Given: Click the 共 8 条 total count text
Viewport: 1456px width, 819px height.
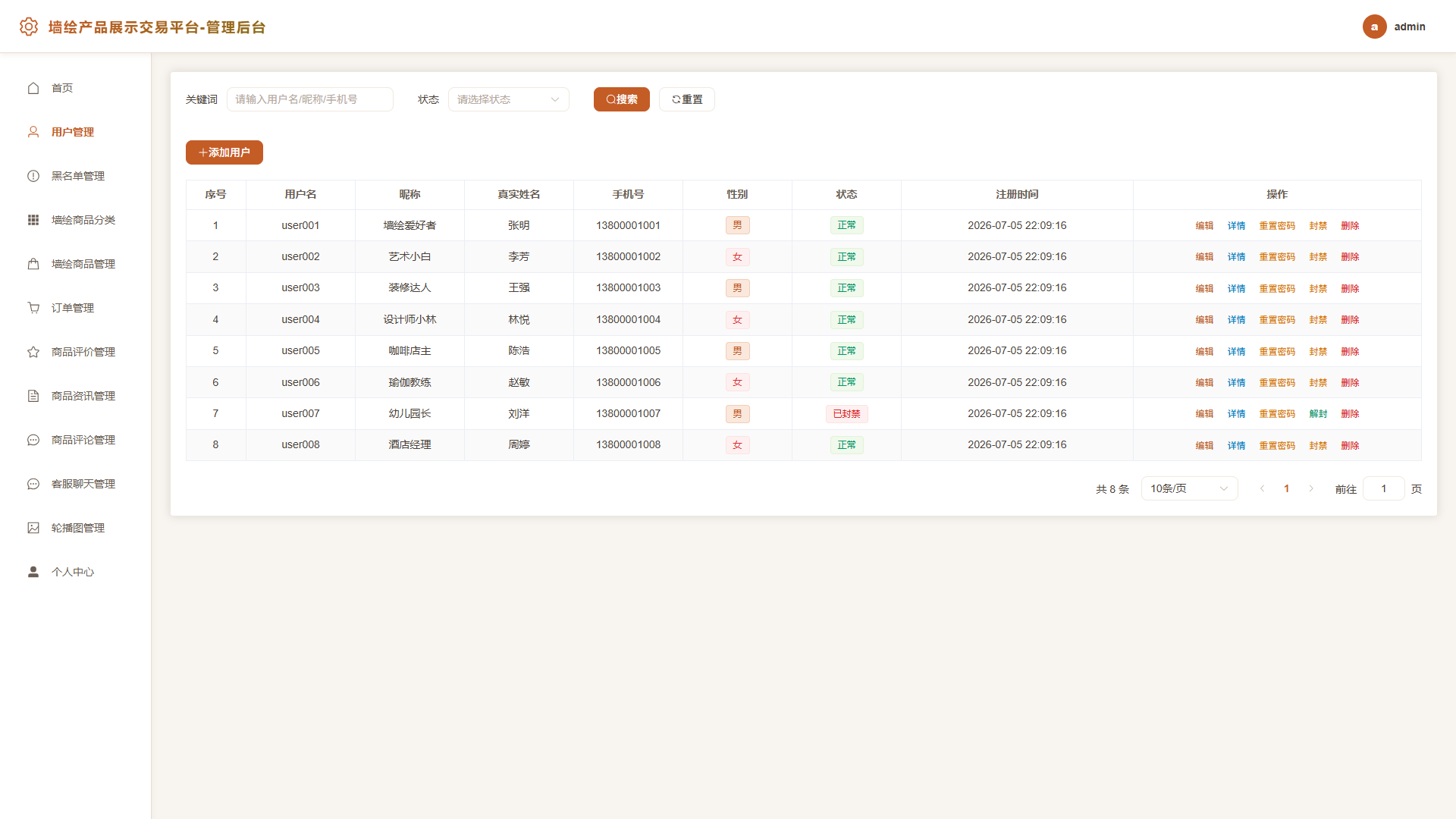Looking at the screenshot, I should pos(1112,489).
